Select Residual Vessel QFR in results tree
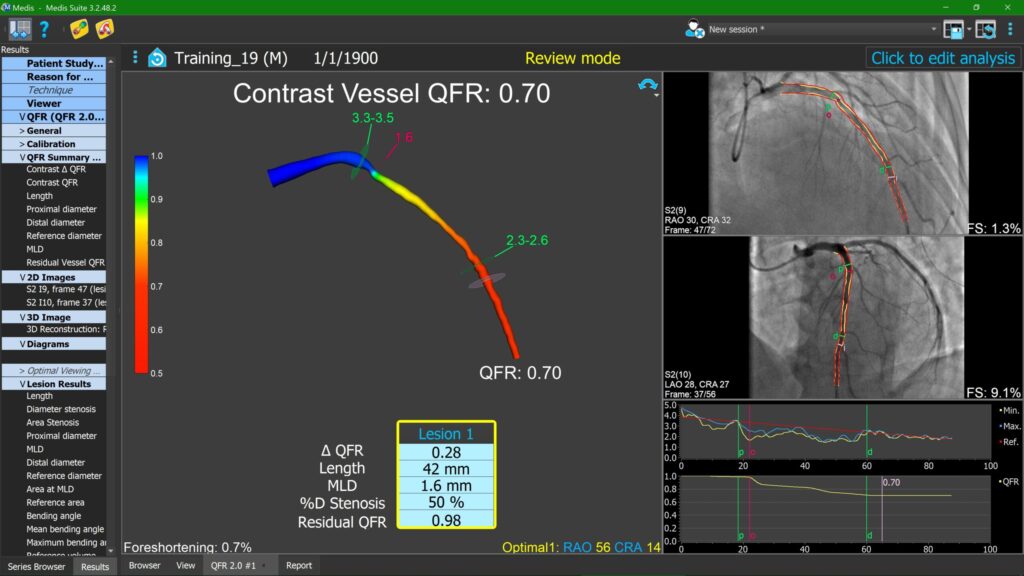This screenshot has height=576, width=1024. [64, 262]
